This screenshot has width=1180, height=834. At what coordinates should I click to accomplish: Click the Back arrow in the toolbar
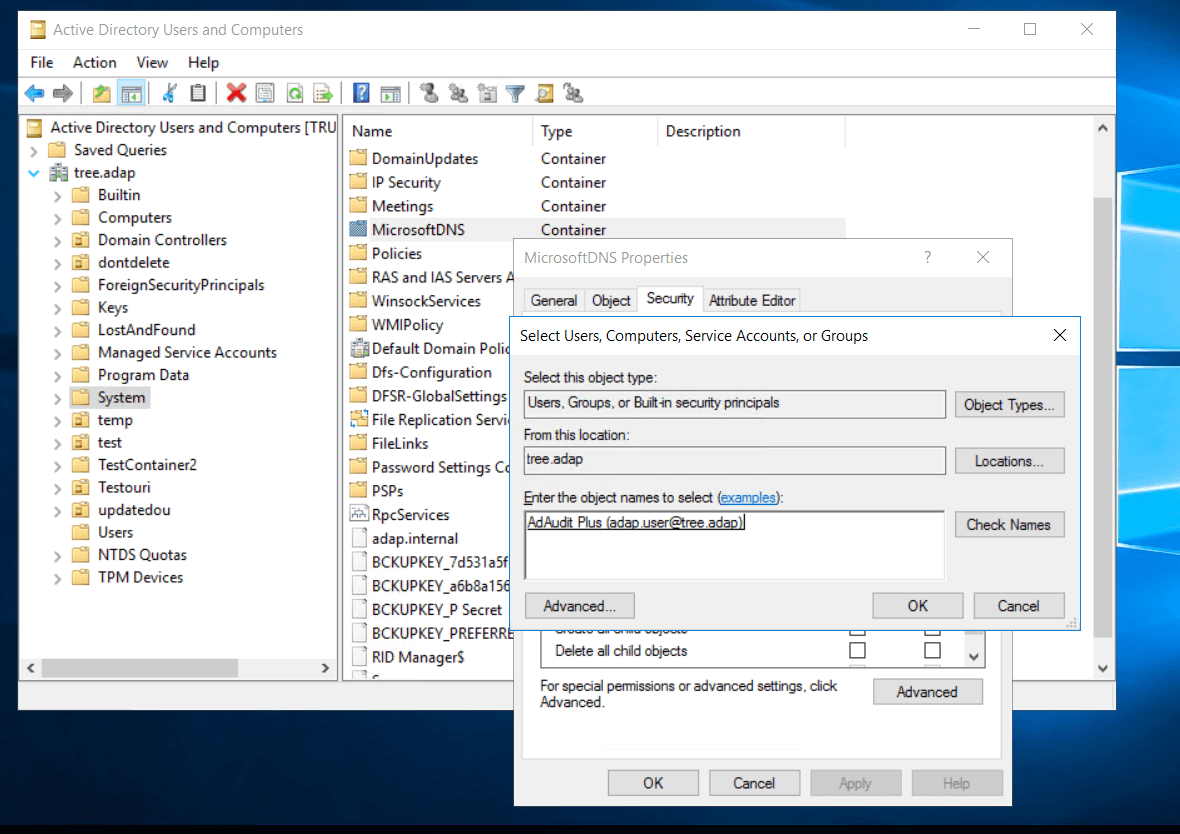(x=35, y=93)
